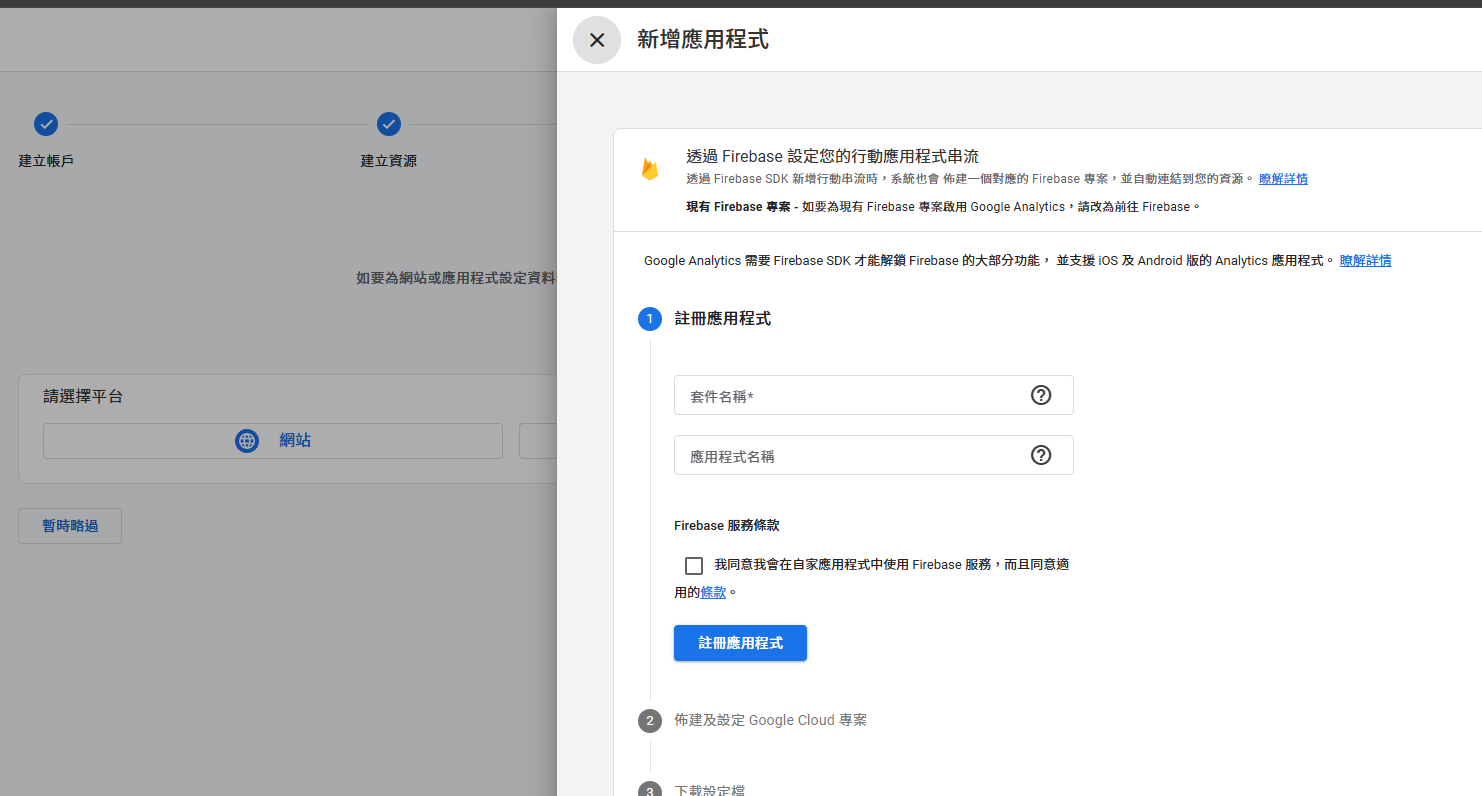
Task: Click the 建立帳戶 step label
Action: pos(46,161)
